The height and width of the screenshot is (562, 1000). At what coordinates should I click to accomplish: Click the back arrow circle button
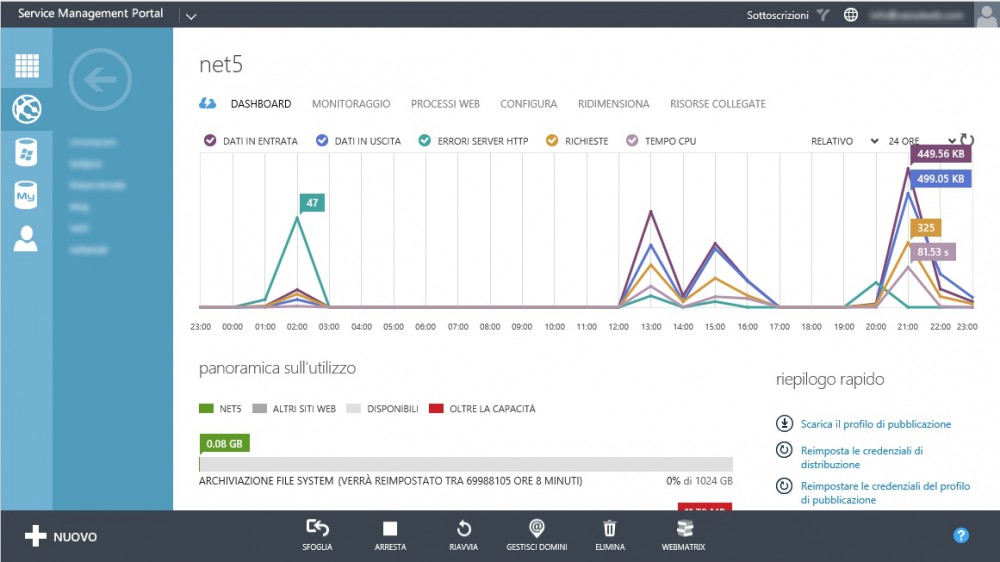coord(100,80)
